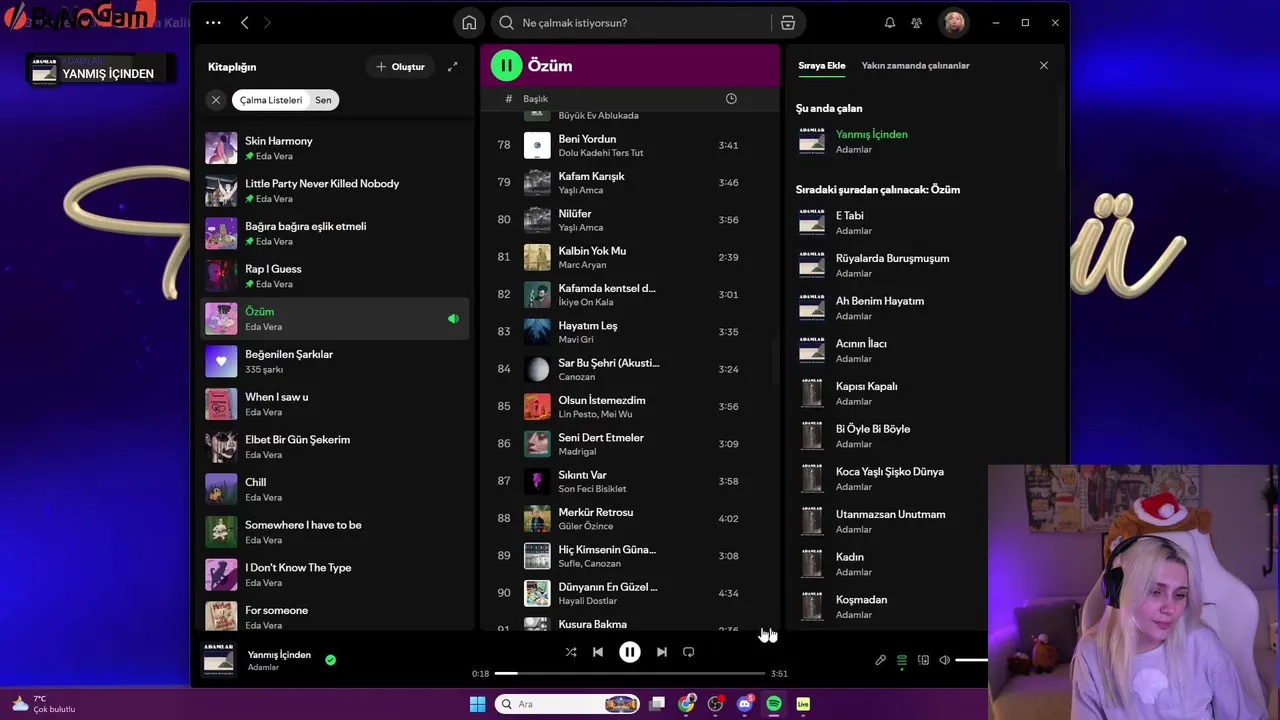The image size is (1280, 720).
Task: Open notifications bell icon
Action: 889,23
